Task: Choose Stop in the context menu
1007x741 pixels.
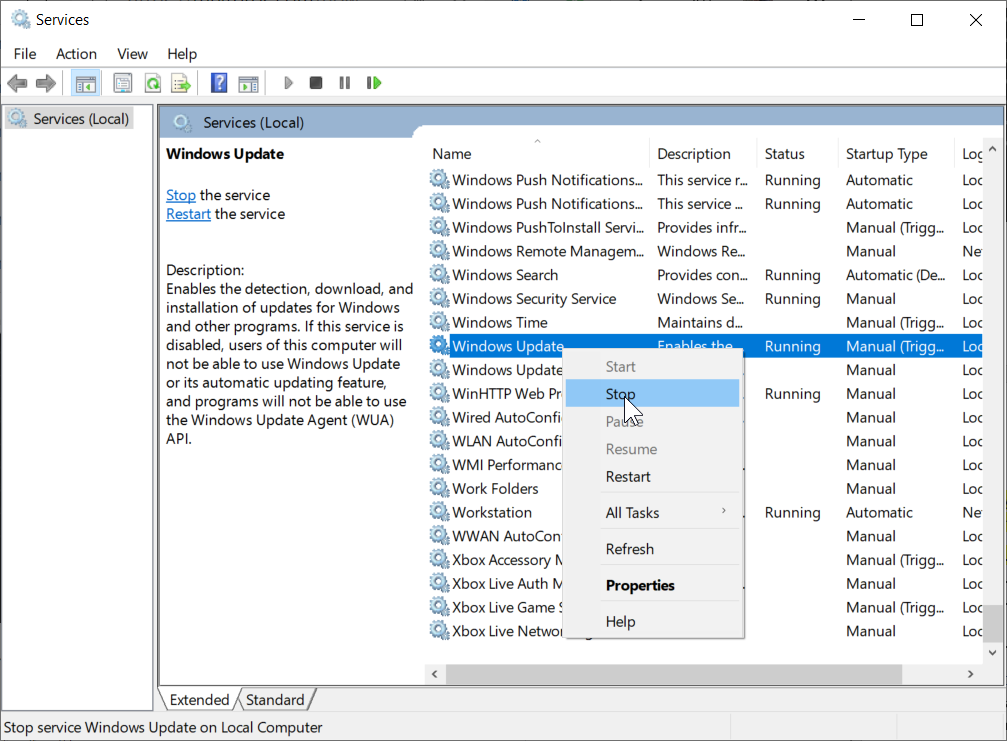Action: pyautogui.click(x=652, y=394)
